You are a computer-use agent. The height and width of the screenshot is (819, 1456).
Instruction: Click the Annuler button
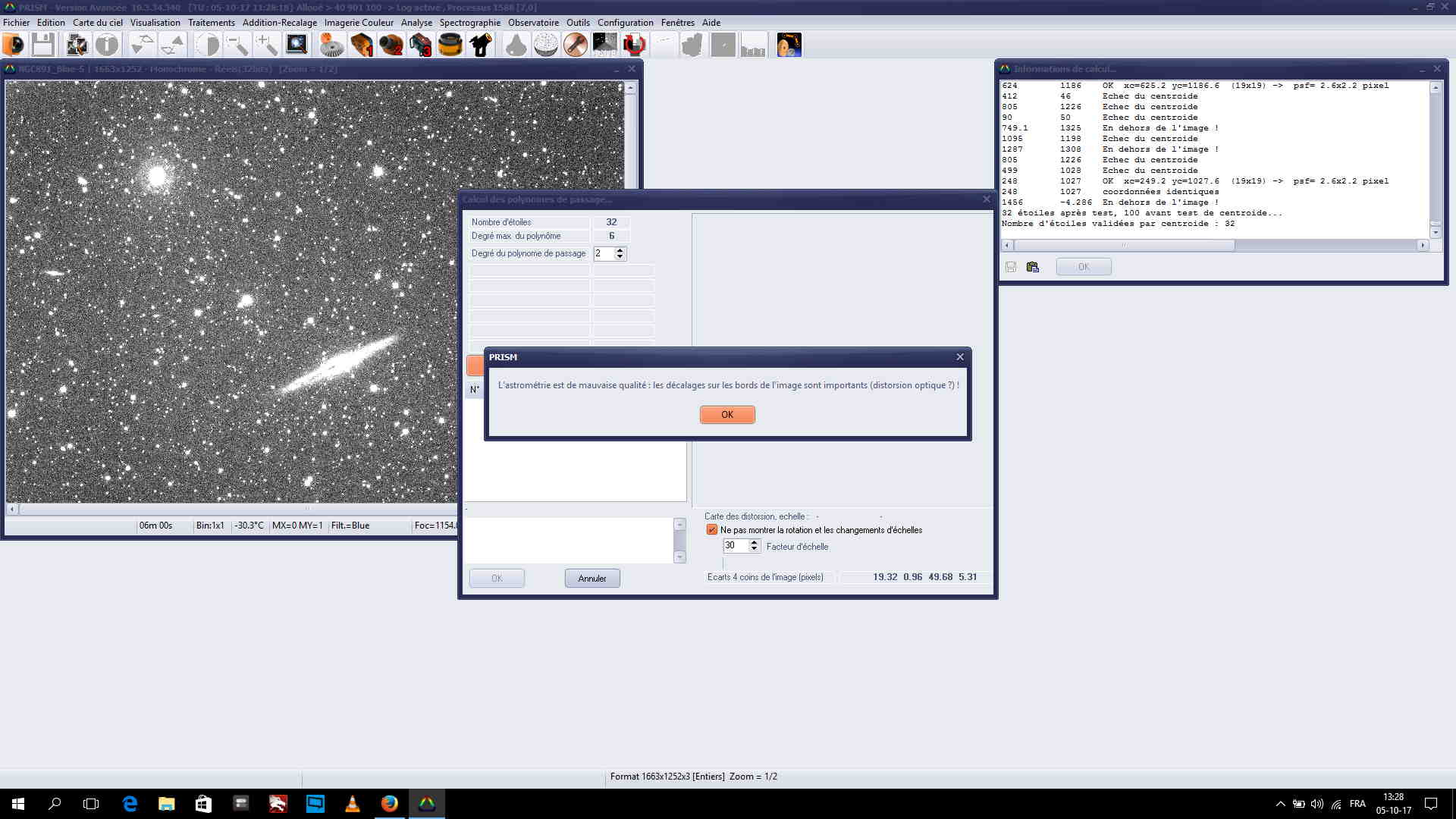pos(591,579)
